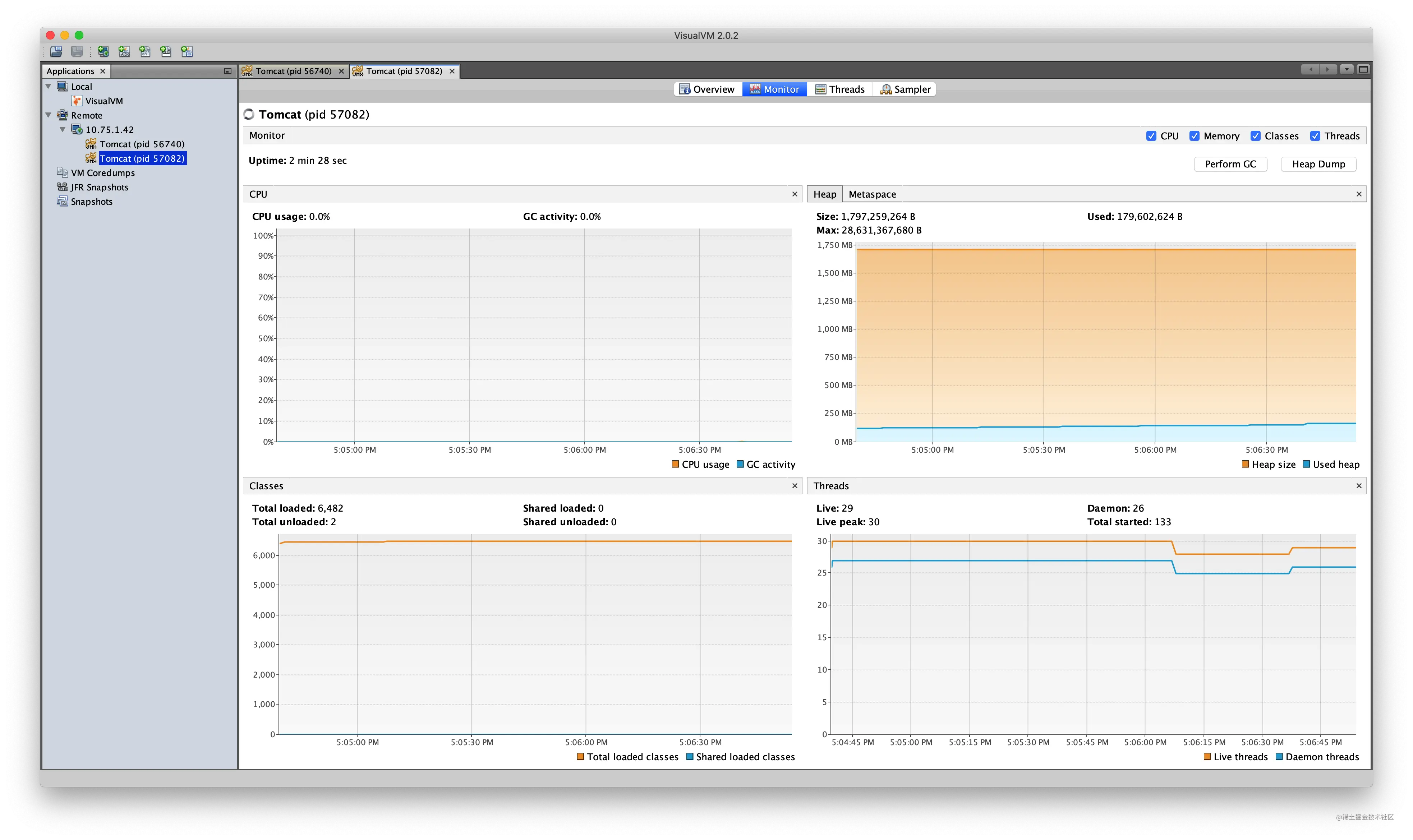The height and width of the screenshot is (840, 1413).
Task: Uncheck the CPU checkbox
Action: (x=1151, y=136)
